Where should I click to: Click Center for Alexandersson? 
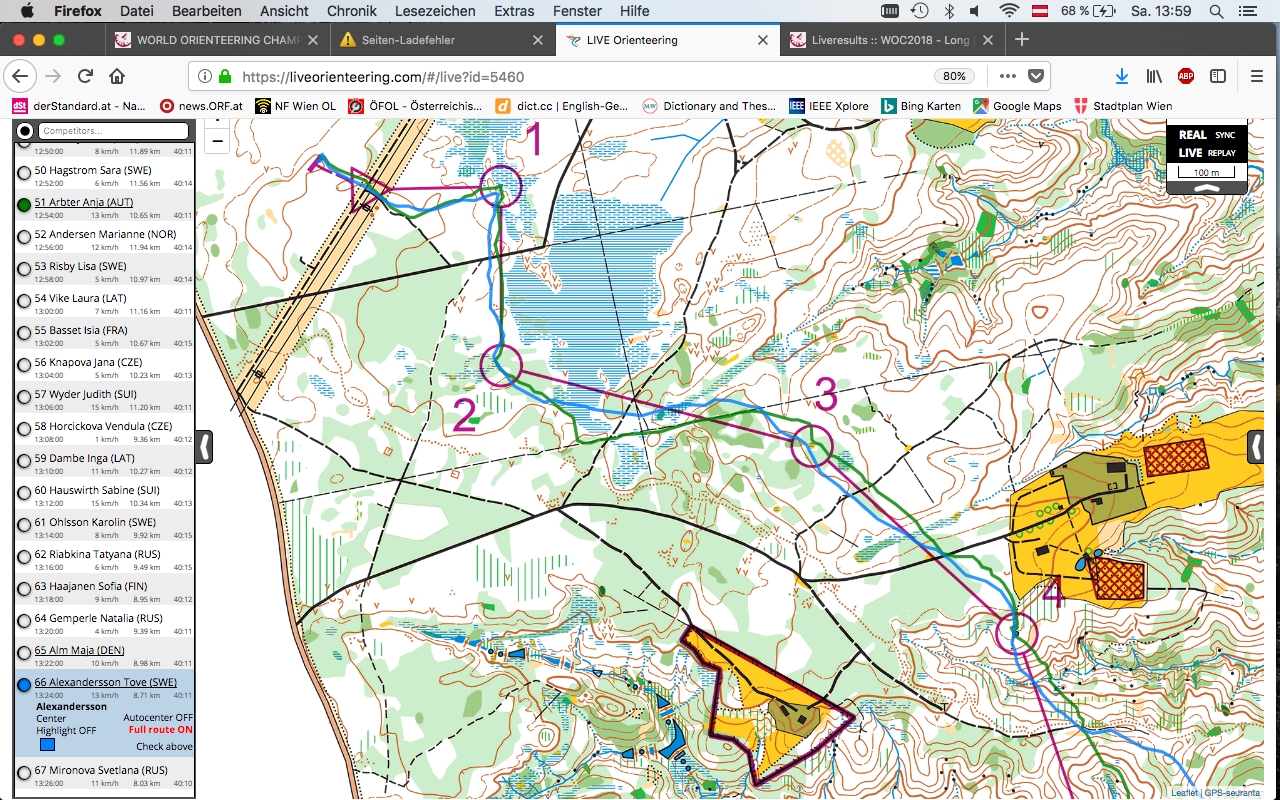(51, 718)
